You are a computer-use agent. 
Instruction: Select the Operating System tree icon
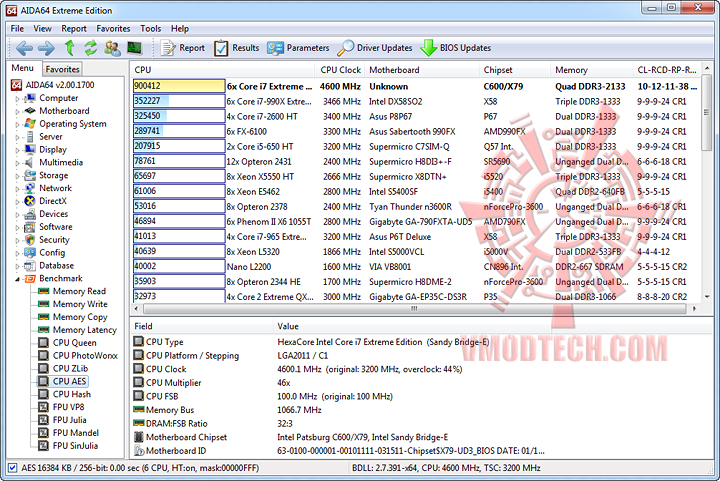click(x=30, y=124)
